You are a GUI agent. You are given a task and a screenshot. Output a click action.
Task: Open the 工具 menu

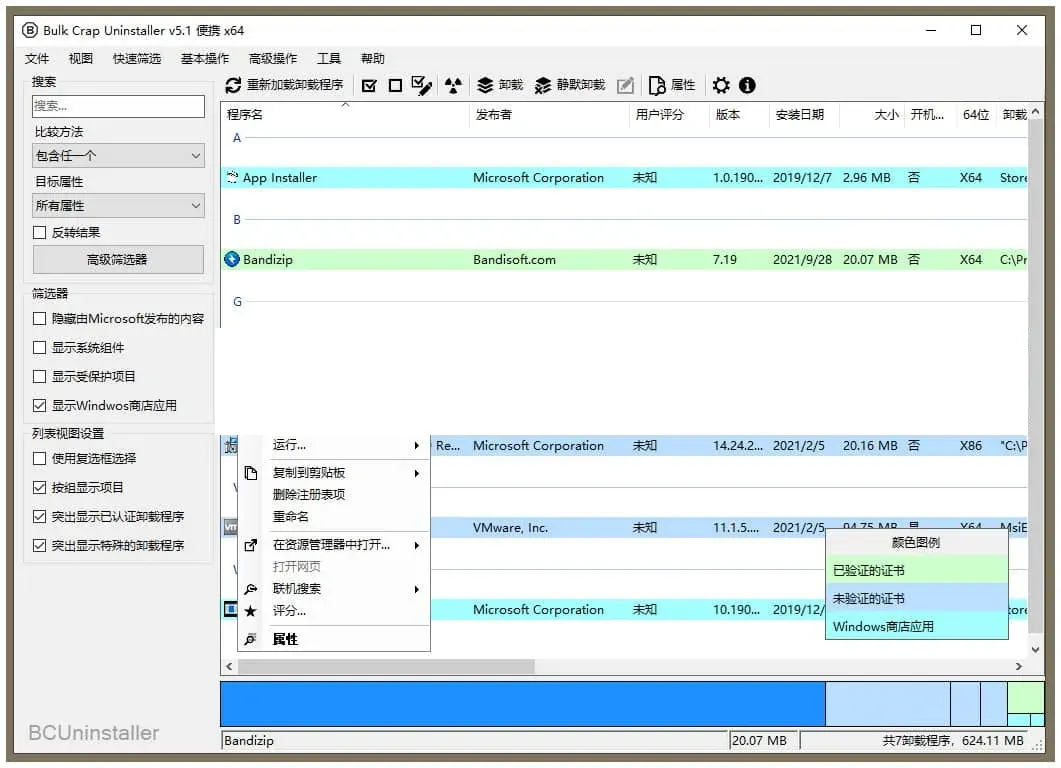329,58
